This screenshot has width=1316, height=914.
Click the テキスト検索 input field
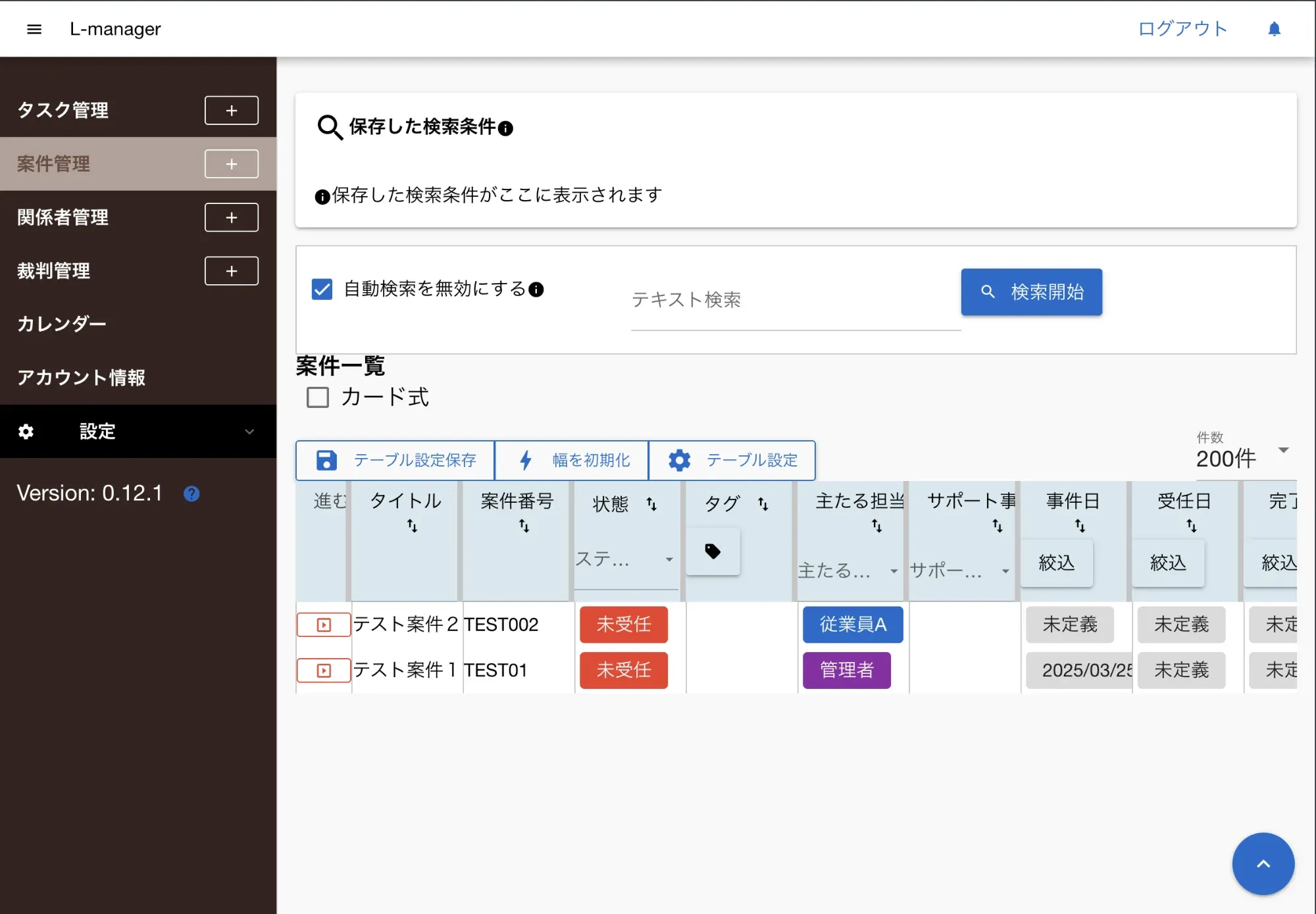pyautogui.click(x=795, y=301)
